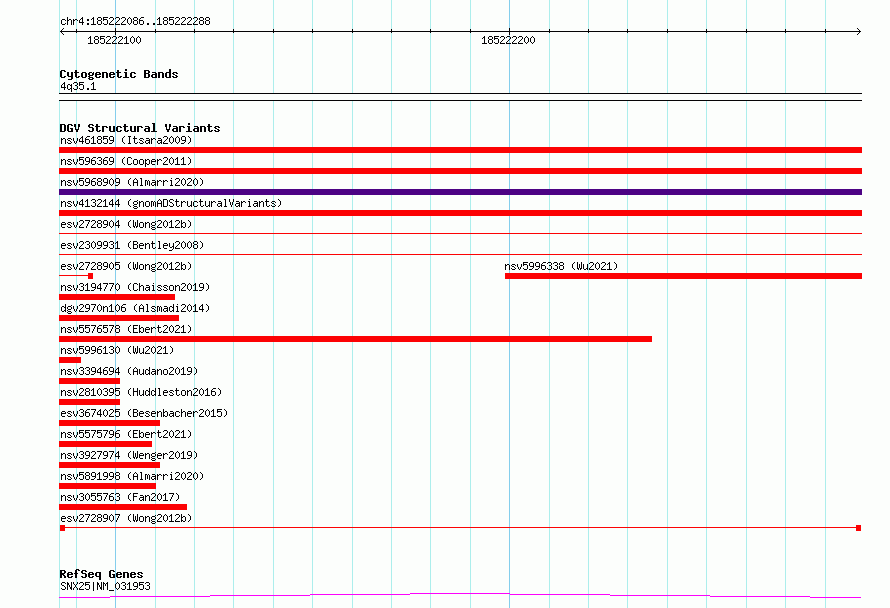This screenshot has width=890, height=608.
Task: Open the nsv5575796 (Ebert2021) label
Action: click(x=126, y=434)
